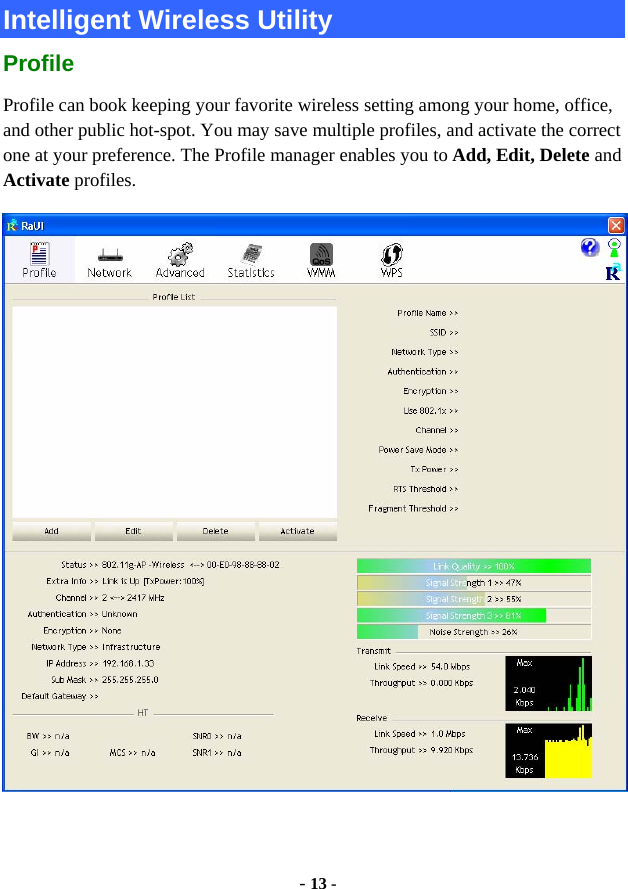Click the Encryption >> profile label
The width and height of the screenshot is (628, 889).
(x=431, y=391)
